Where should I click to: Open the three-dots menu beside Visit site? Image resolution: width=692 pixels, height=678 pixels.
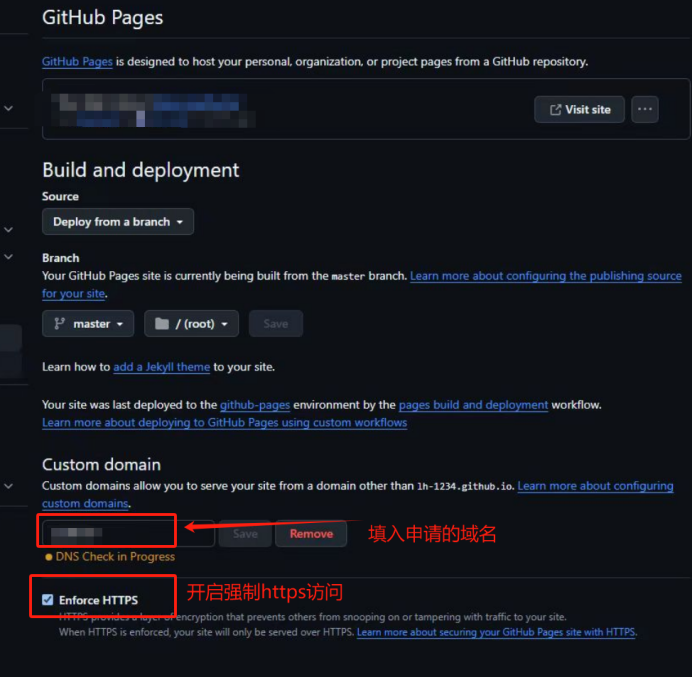(x=645, y=109)
